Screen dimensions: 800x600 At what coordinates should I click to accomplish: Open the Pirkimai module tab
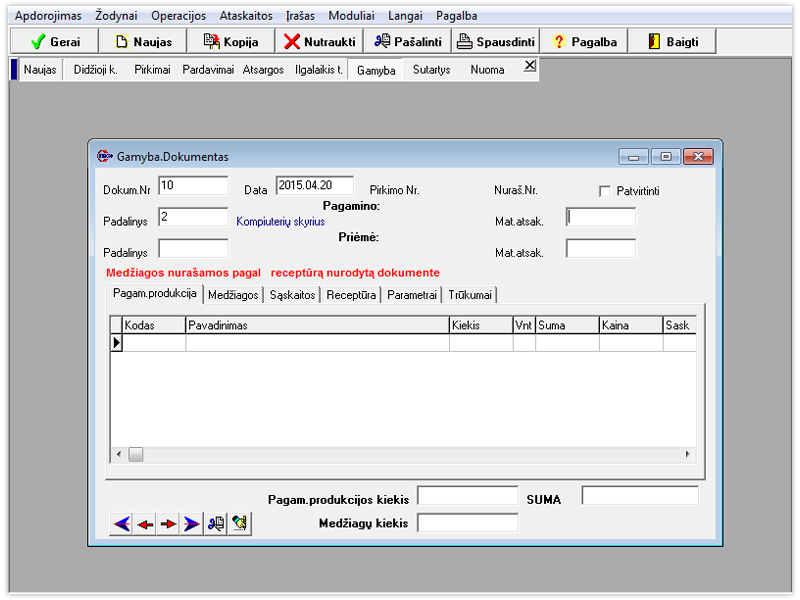[x=152, y=70]
